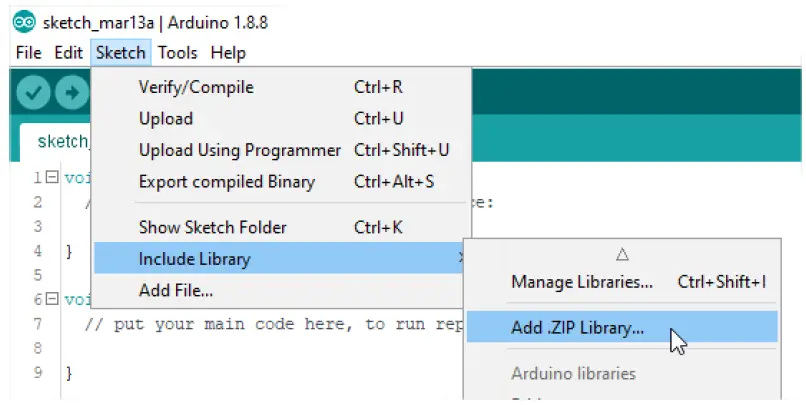
Task: Close the Sketch menu from menu bar
Action: 120,52
